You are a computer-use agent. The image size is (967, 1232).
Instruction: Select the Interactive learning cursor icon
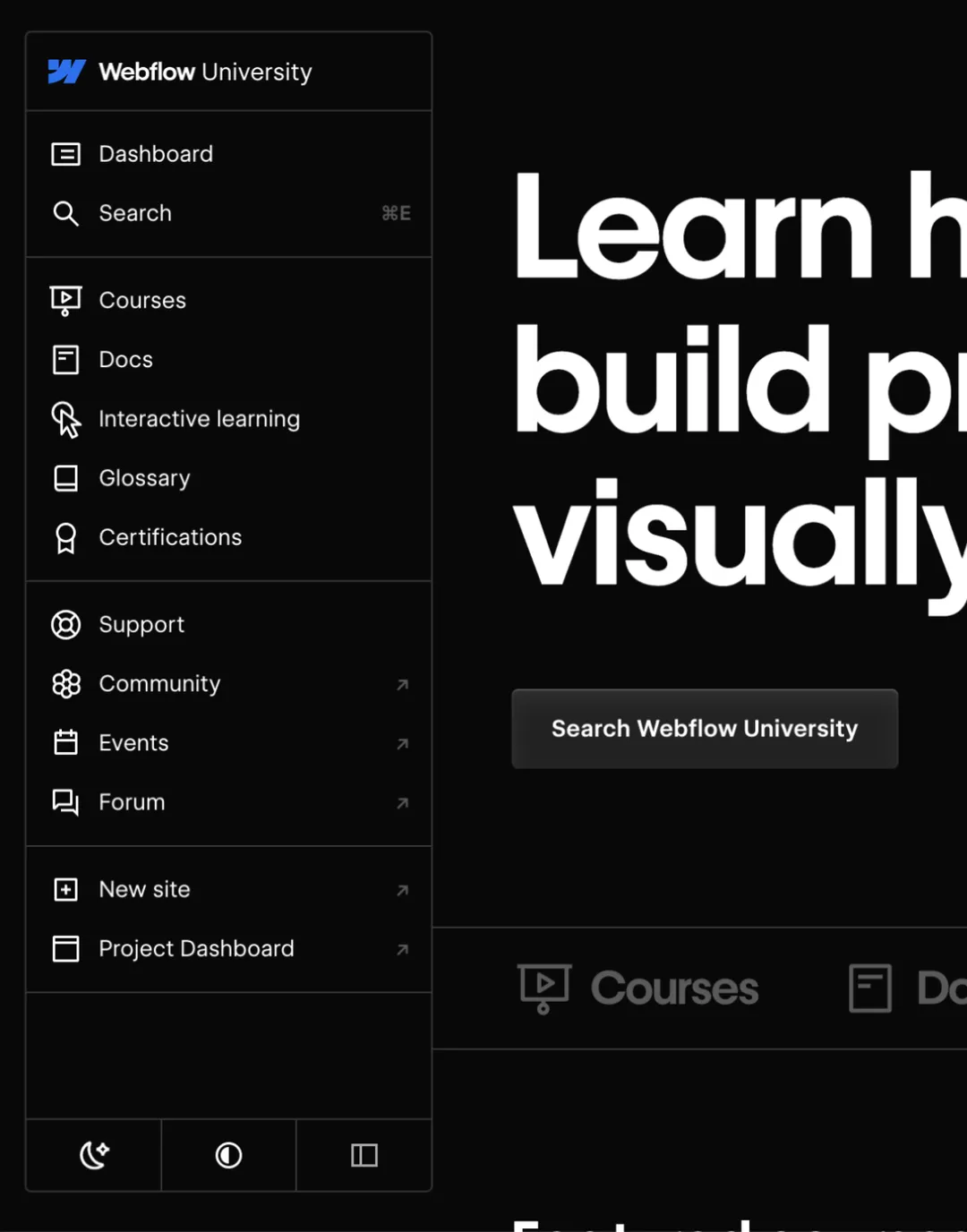pyautogui.click(x=65, y=418)
